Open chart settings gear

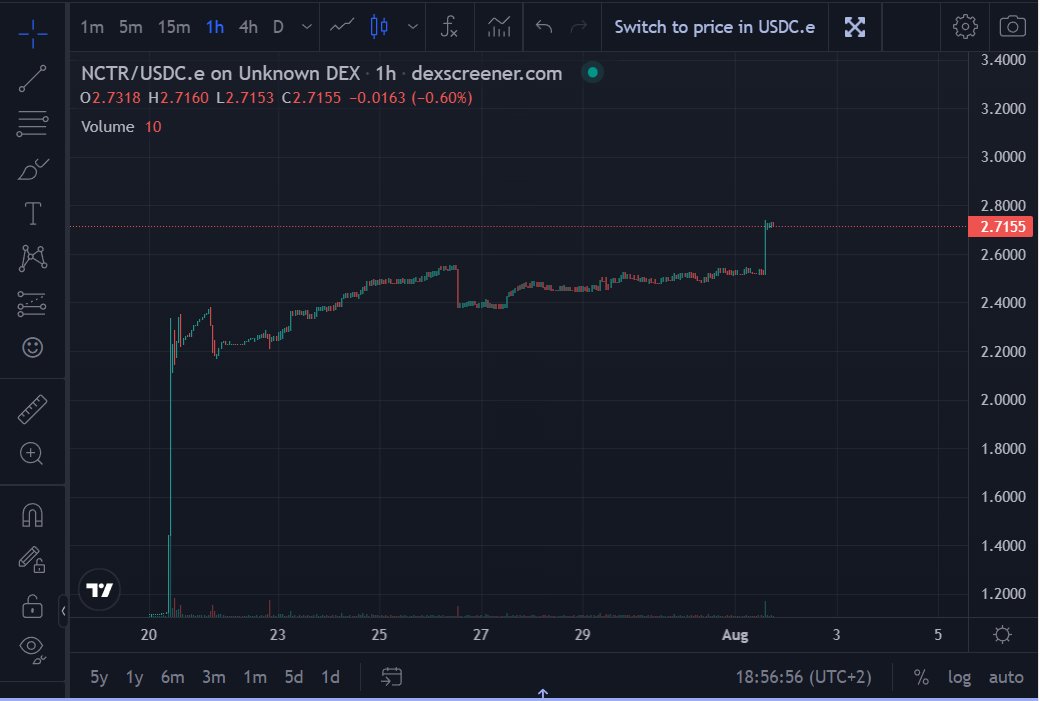point(965,27)
